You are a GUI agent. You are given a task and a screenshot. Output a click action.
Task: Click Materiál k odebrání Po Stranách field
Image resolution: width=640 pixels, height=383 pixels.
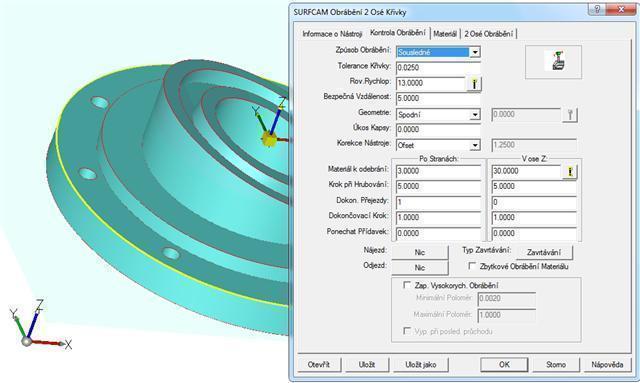tap(438, 171)
